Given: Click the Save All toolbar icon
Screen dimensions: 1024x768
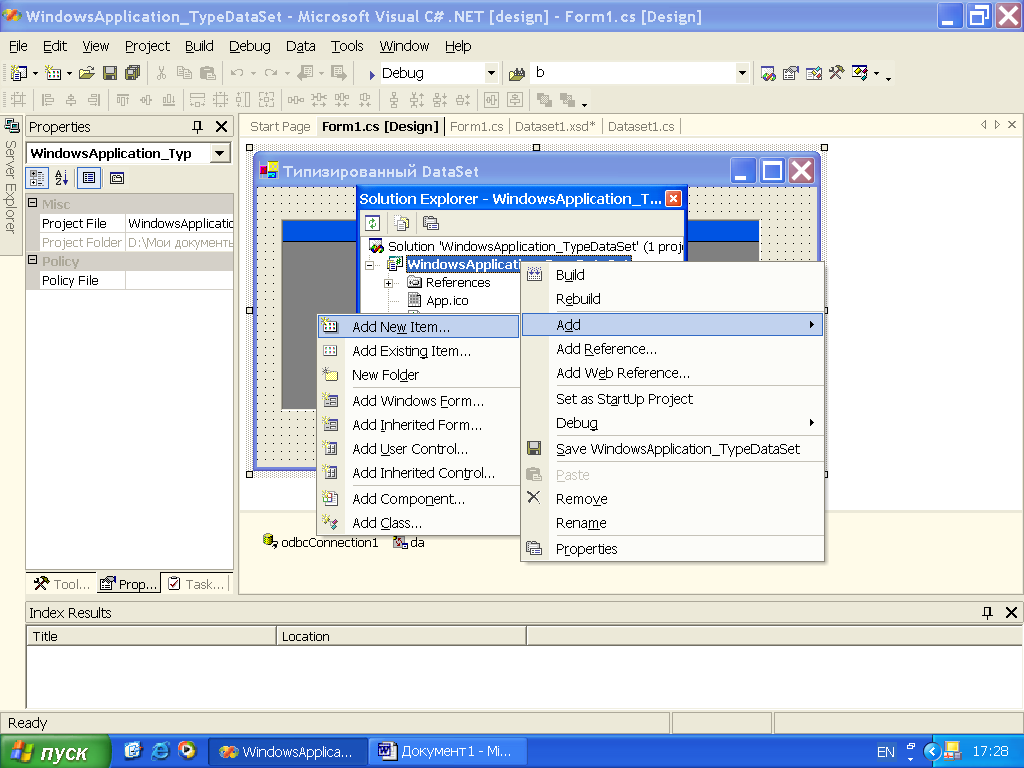Looking at the screenshot, I should point(132,73).
